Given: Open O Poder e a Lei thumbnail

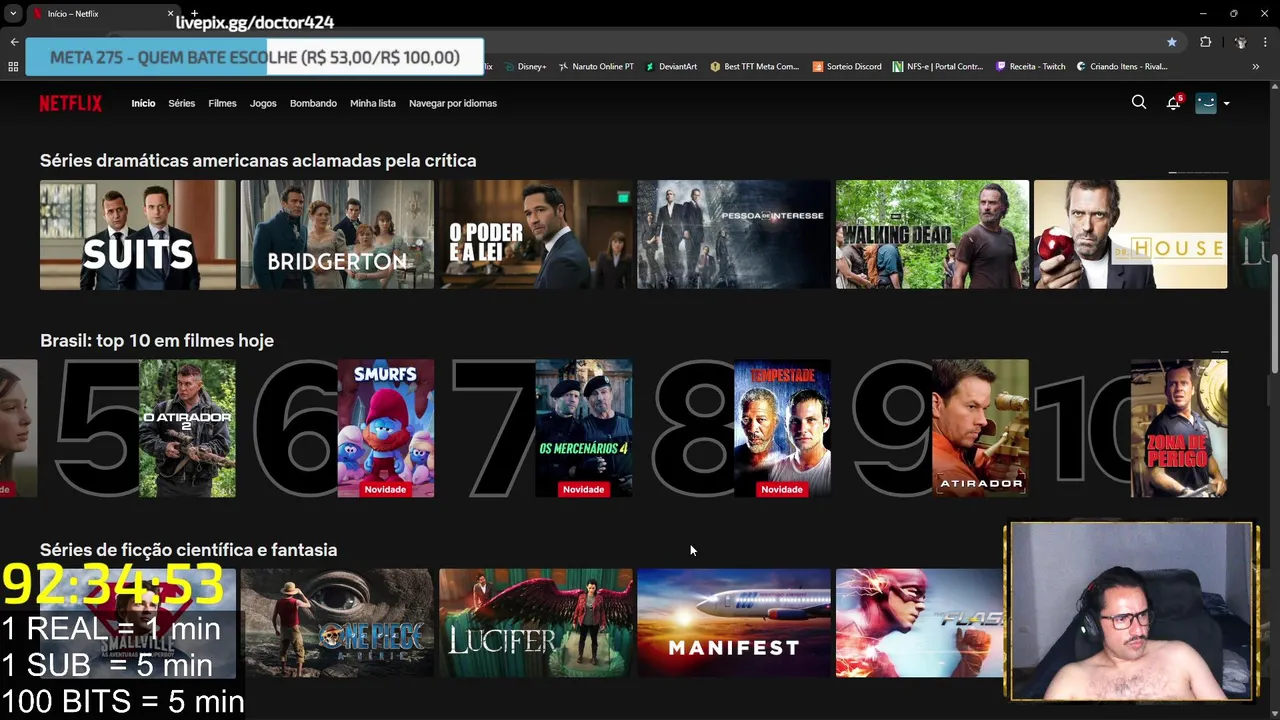Looking at the screenshot, I should tap(536, 235).
